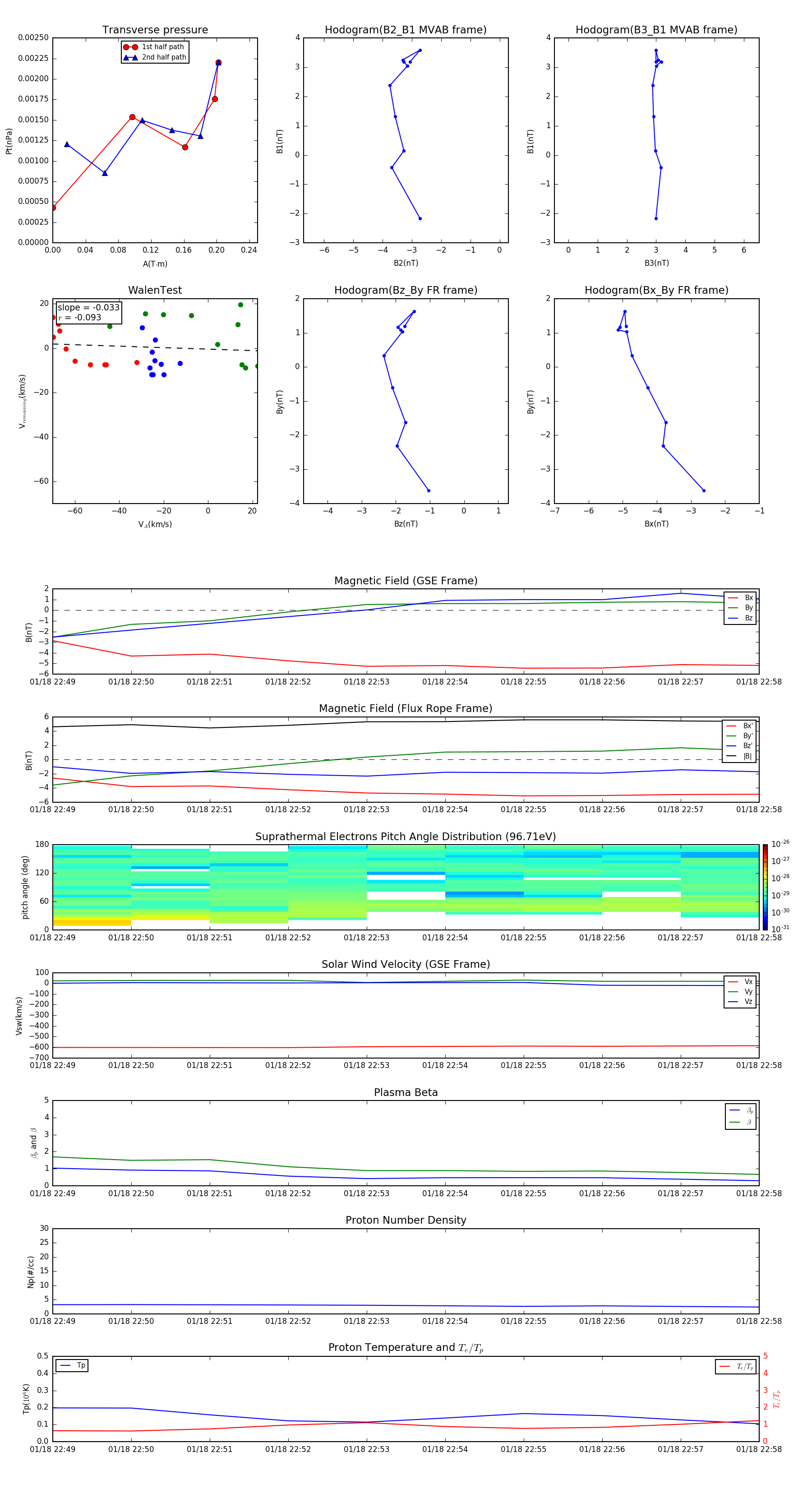Click the "Magnetic Field (Flux Rope Frame)" title
812x1489 pixels.
406,709
